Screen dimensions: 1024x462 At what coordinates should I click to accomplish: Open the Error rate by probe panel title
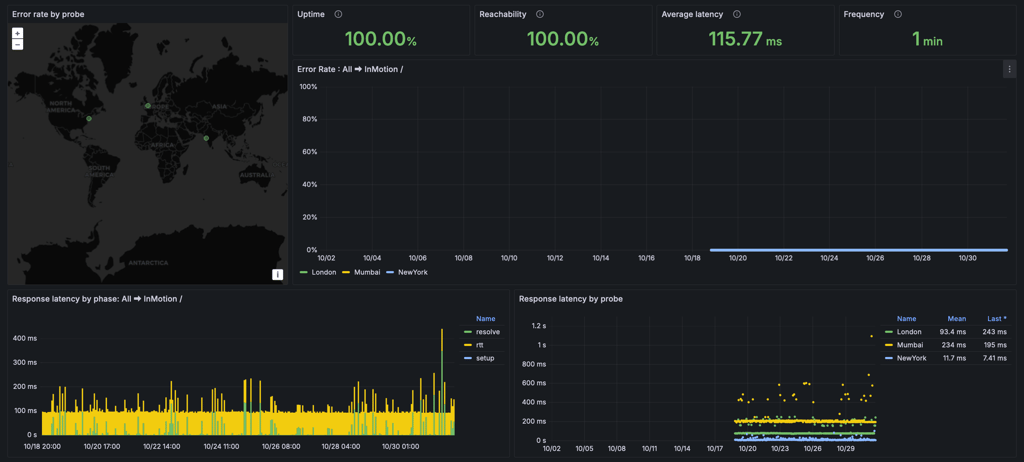(x=48, y=14)
